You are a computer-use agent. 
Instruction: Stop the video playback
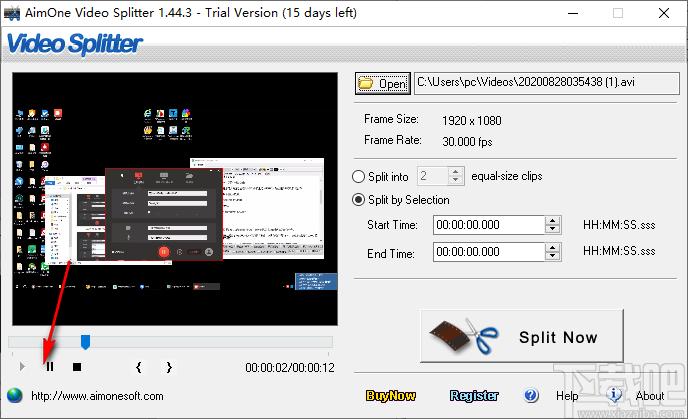point(77,367)
